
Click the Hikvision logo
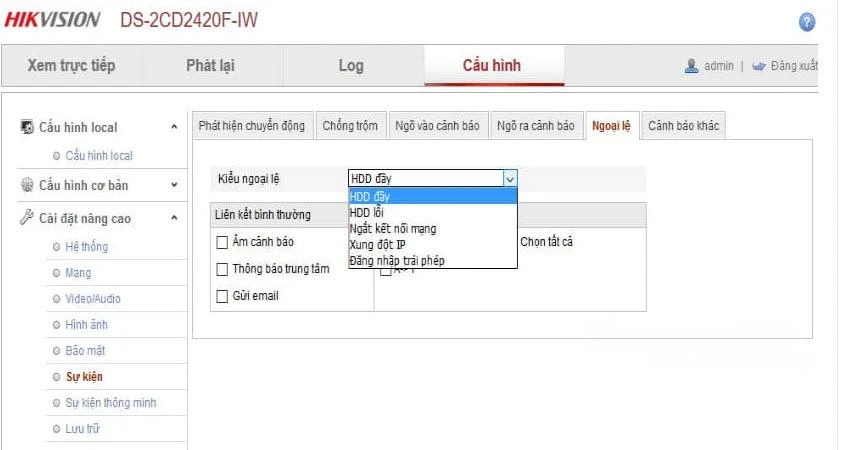click(52, 20)
